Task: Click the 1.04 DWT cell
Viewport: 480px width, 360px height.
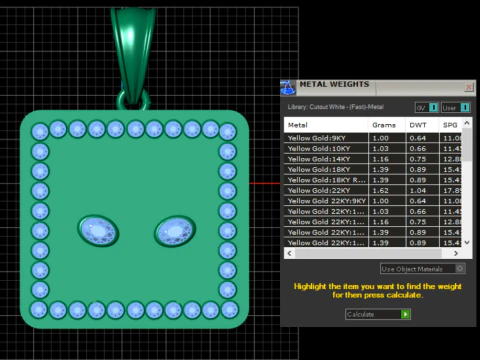Action: coord(422,191)
